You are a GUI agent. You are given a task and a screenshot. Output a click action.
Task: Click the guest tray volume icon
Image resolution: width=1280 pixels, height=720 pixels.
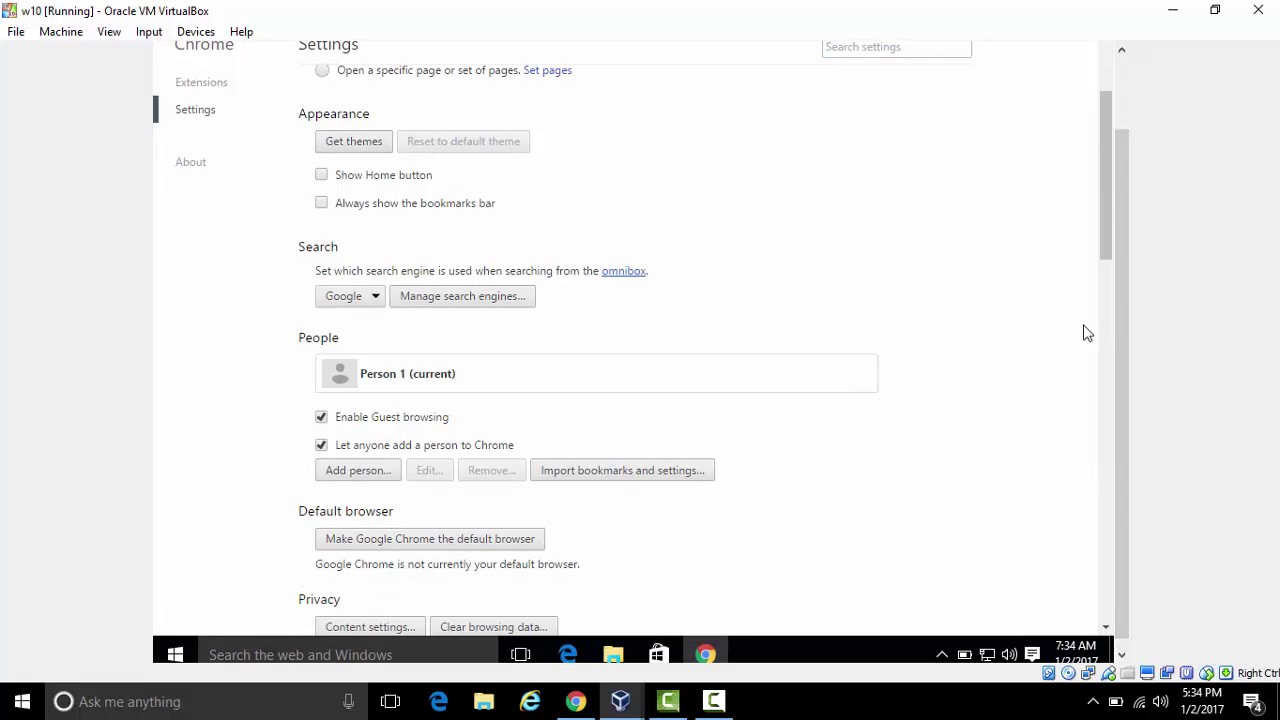point(1009,655)
